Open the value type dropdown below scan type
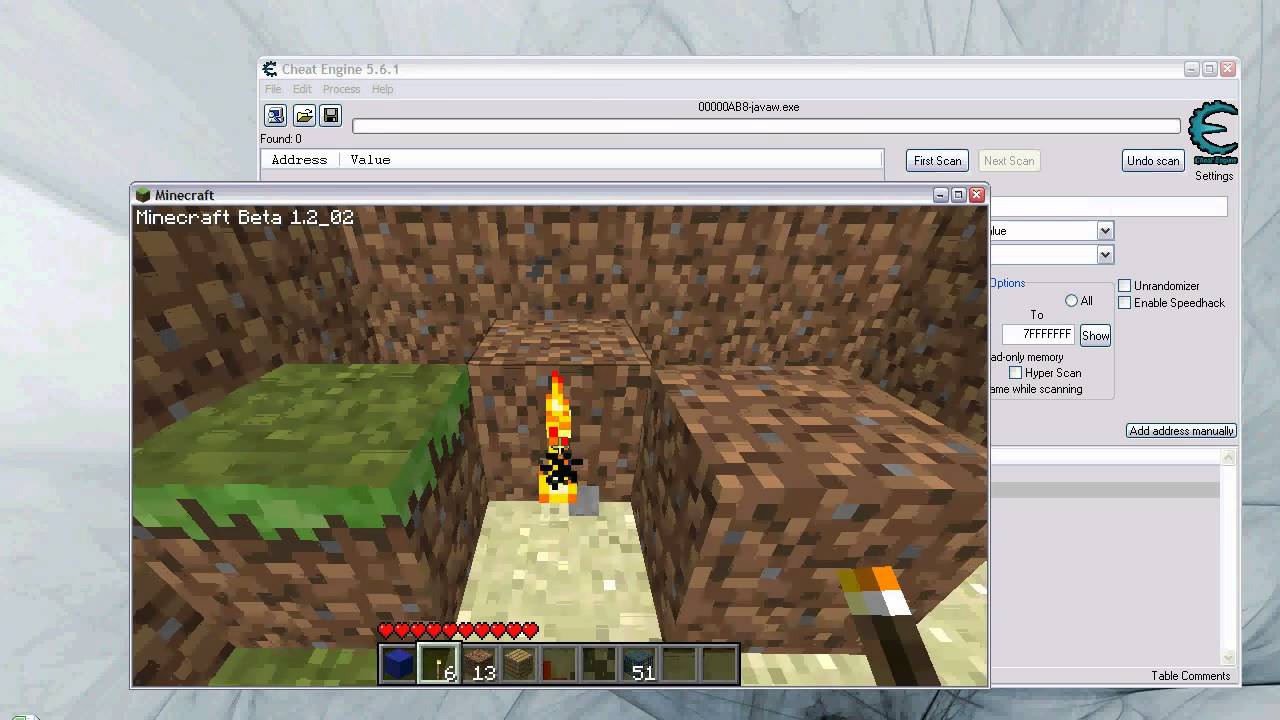This screenshot has height=720, width=1280. click(x=1105, y=255)
